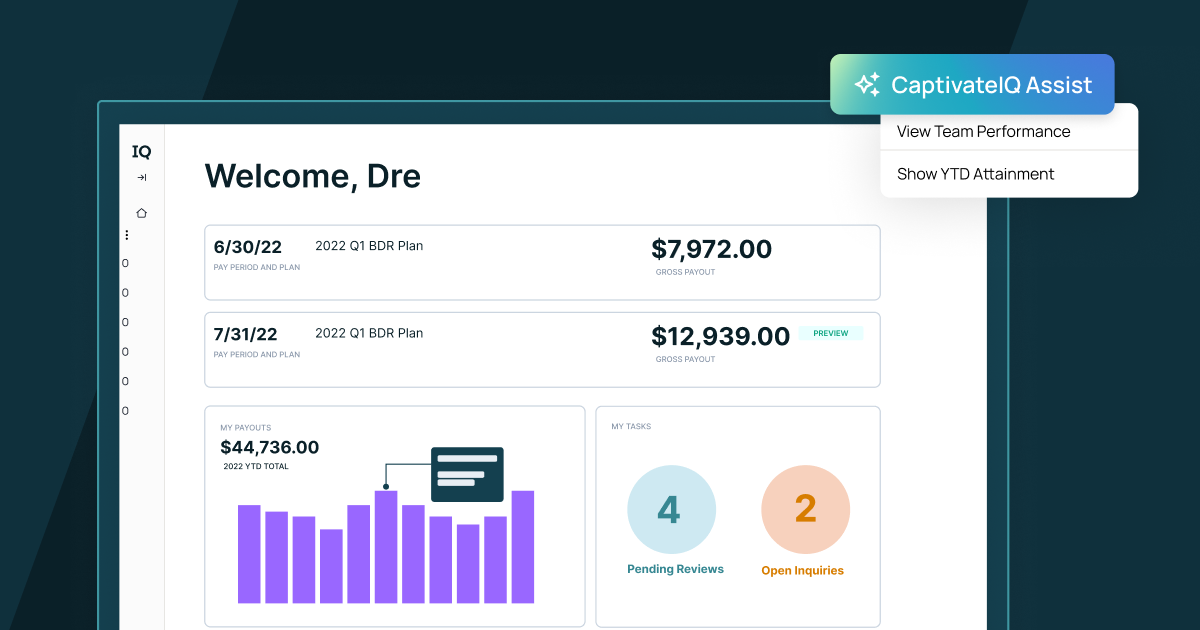Click the tallest bar in the payouts chart
1200x630 pixels.
(x=385, y=545)
